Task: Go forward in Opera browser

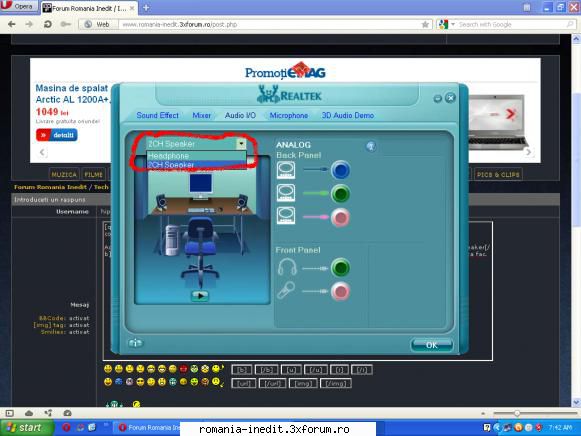Action: [29, 24]
